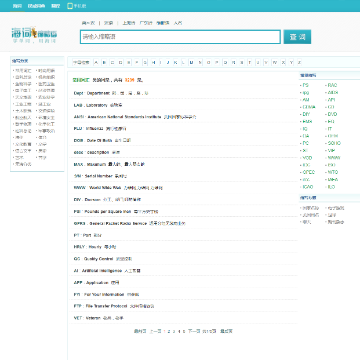
Task: Select the first tab in the top navigation bar
Action: (x=17, y=6)
